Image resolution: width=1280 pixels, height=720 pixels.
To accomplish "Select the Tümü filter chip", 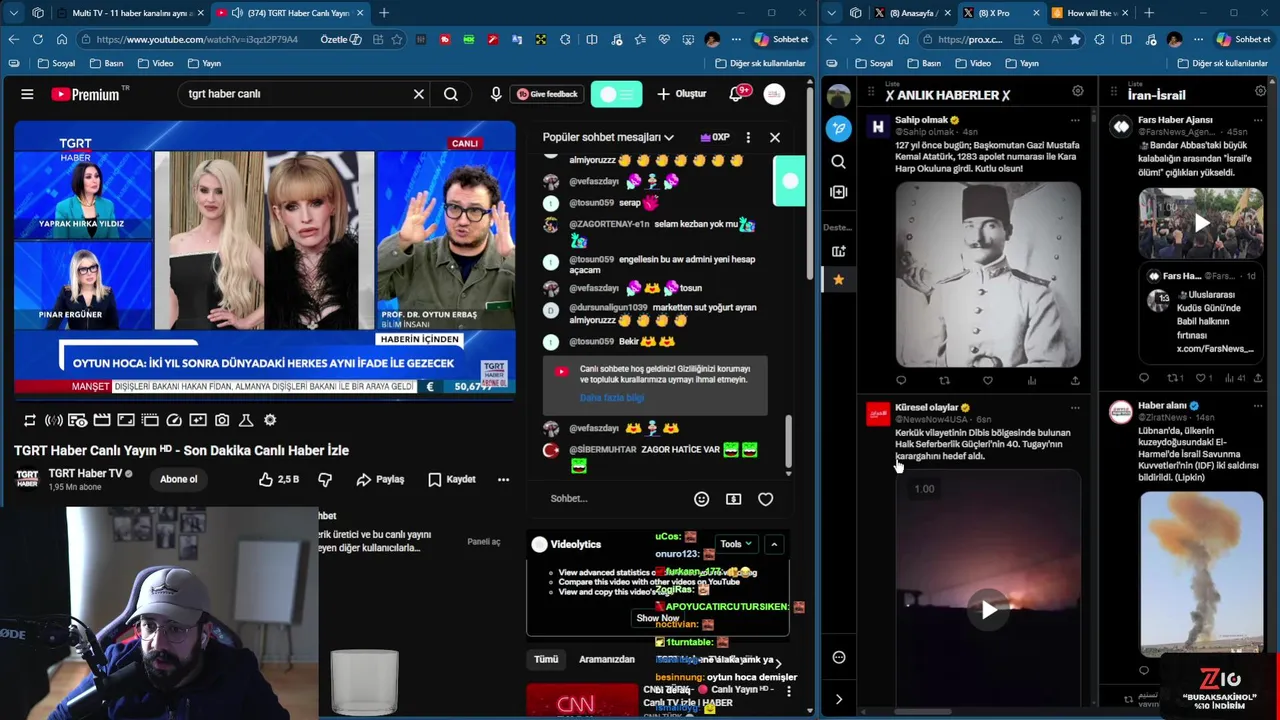I will [x=546, y=659].
